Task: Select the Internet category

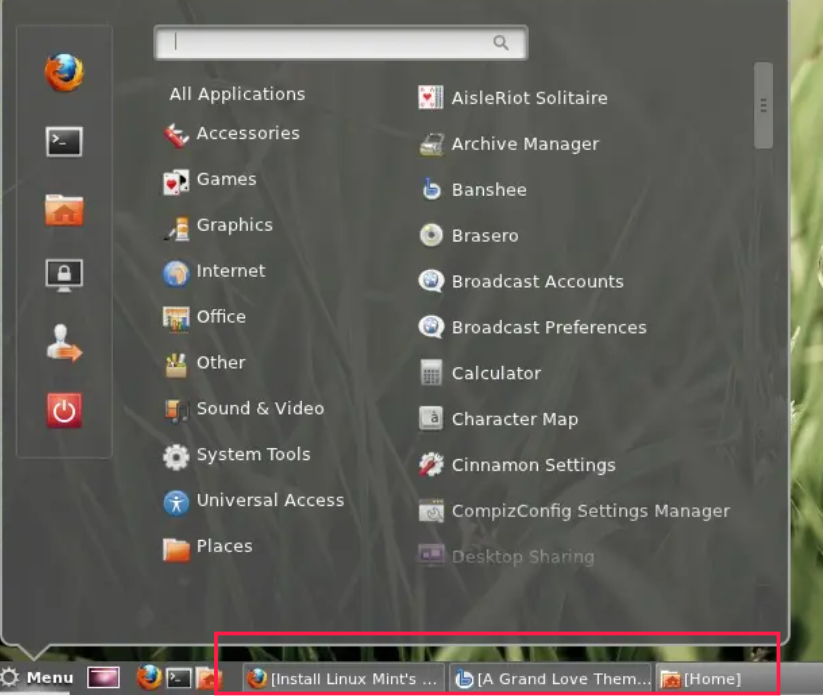Action: [x=214, y=272]
